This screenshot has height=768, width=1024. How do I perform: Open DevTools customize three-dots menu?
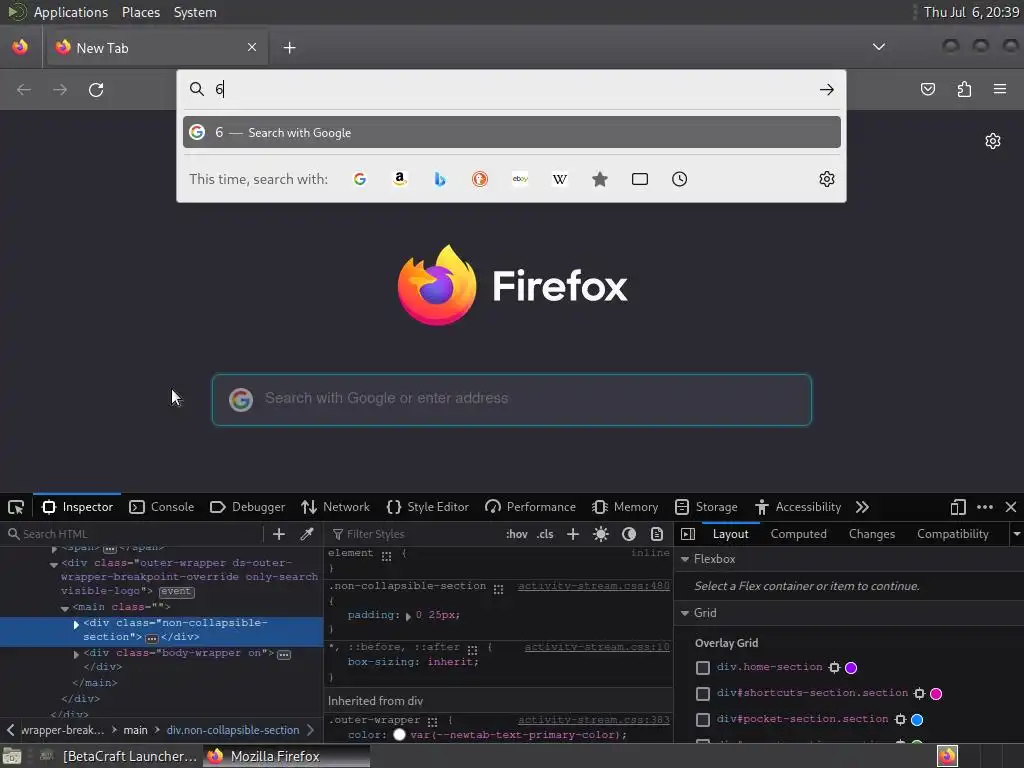click(985, 507)
